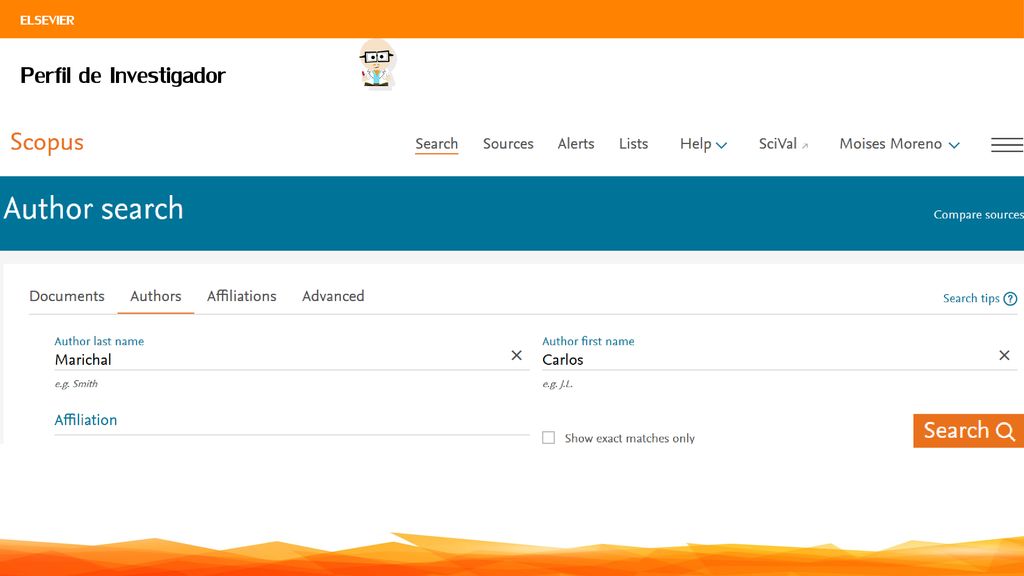Click the researcher cartoon avatar image

pyautogui.click(x=377, y=63)
